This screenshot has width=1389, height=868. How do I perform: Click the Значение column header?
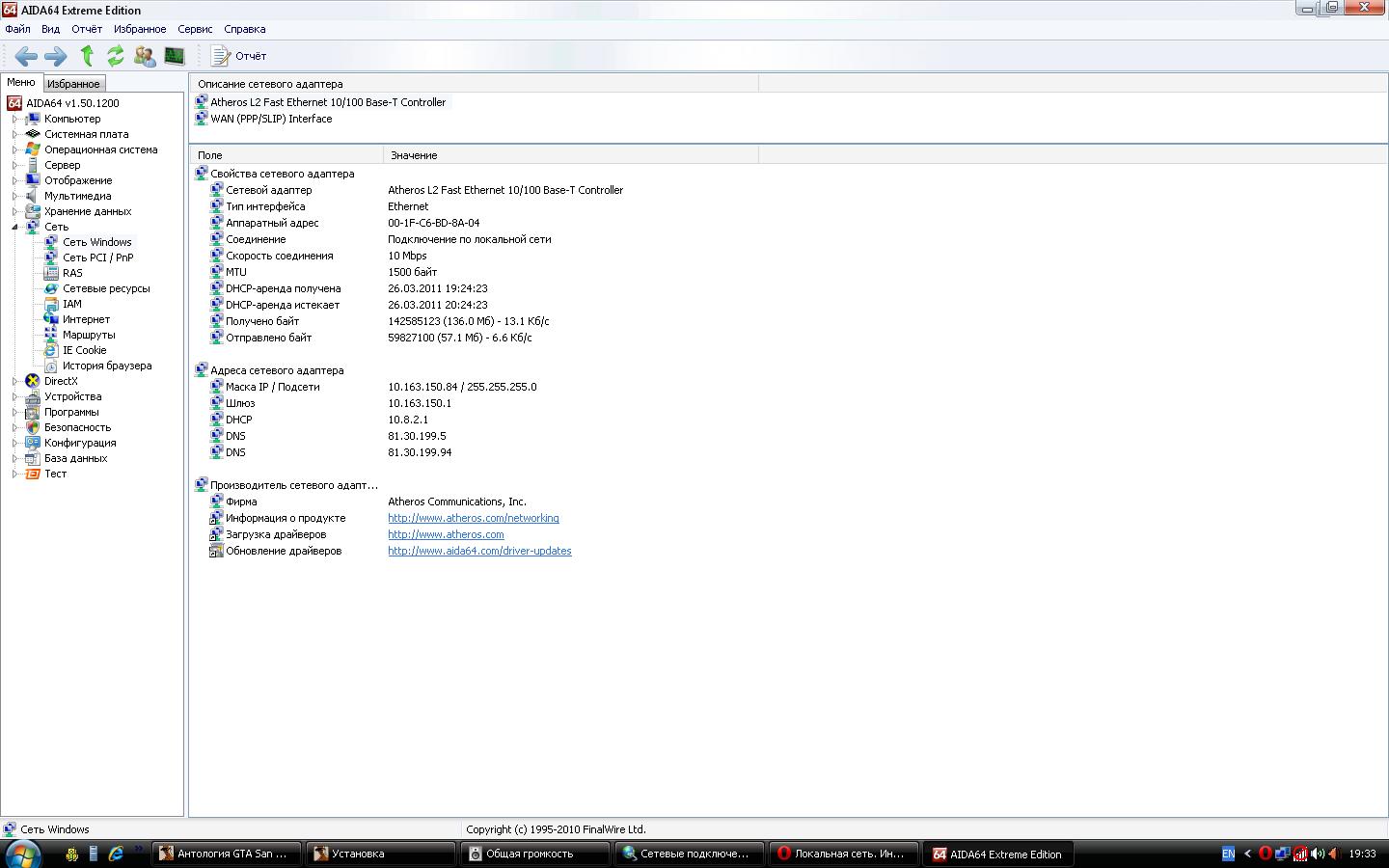click(571, 155)
